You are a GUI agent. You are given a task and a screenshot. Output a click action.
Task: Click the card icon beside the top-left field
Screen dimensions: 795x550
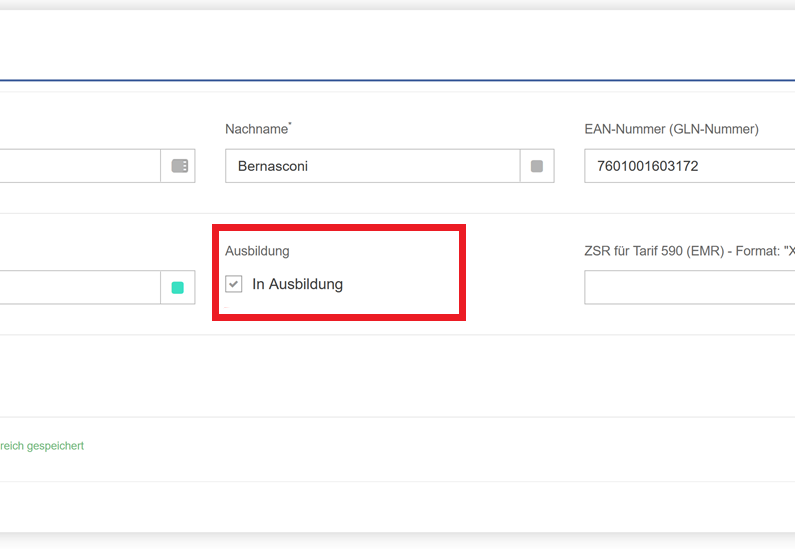click(x=179, y=166)
